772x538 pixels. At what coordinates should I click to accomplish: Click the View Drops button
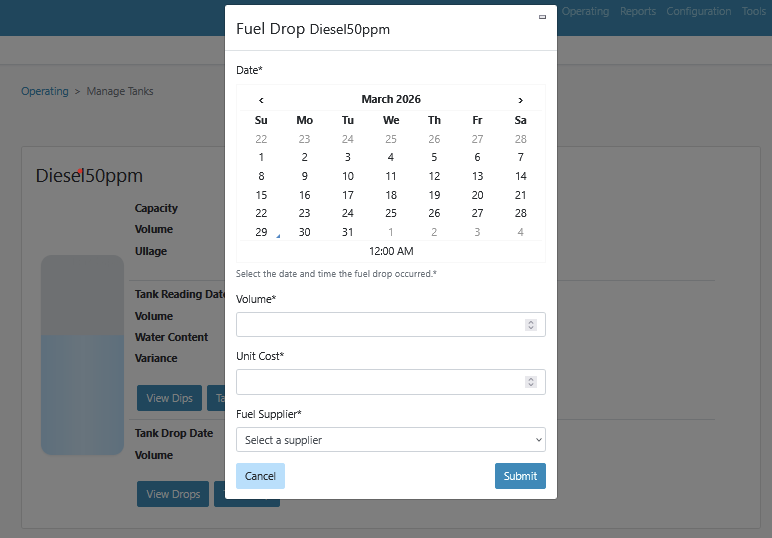click(x=173, y=494)
